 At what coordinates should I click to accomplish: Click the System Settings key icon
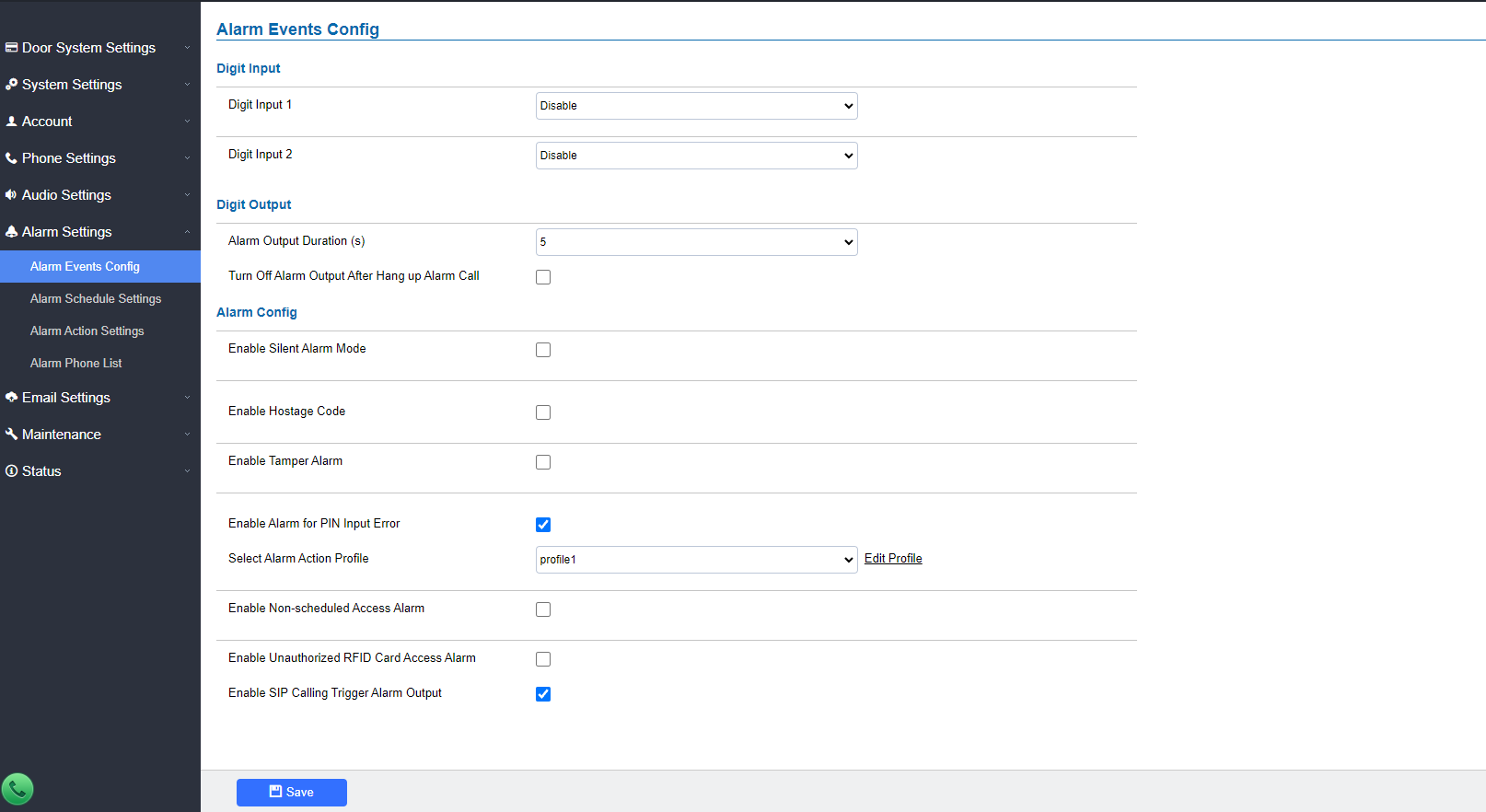point(11,84)
